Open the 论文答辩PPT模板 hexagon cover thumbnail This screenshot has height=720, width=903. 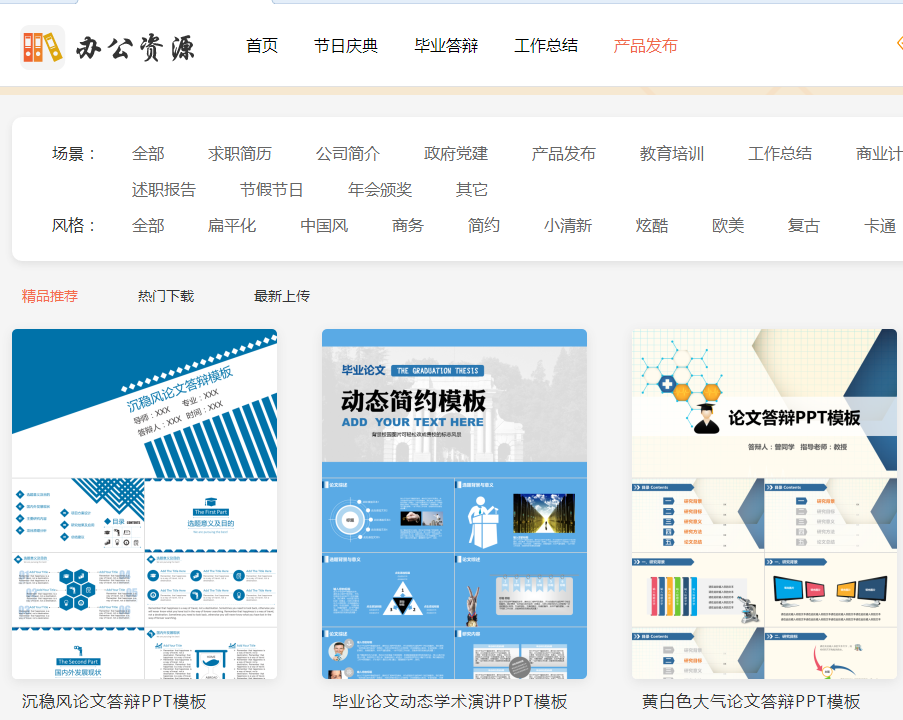pyautogui.click(x=764, y=504)
